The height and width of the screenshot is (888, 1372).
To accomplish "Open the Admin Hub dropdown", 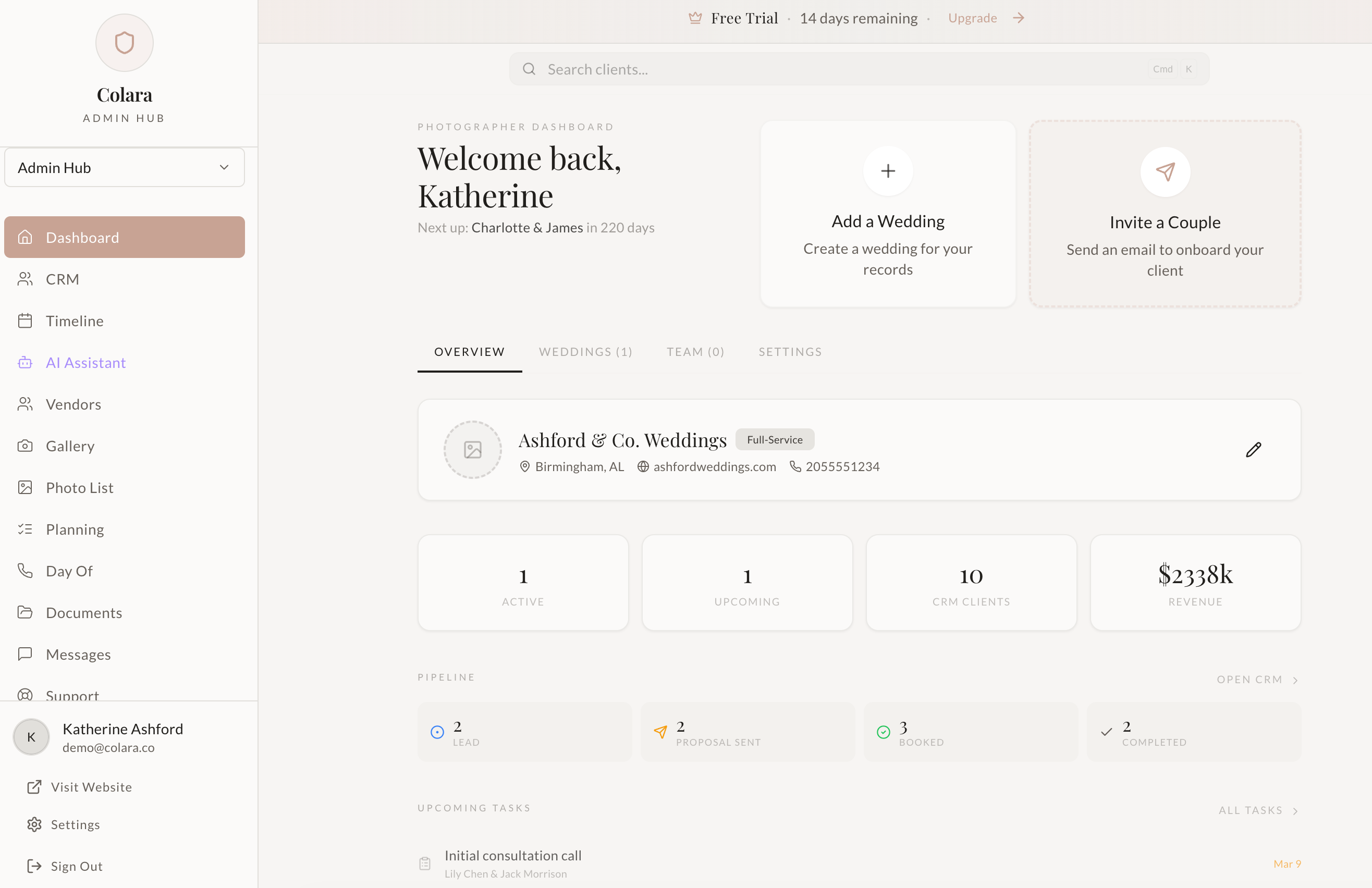I will click(x=125, y=168).
